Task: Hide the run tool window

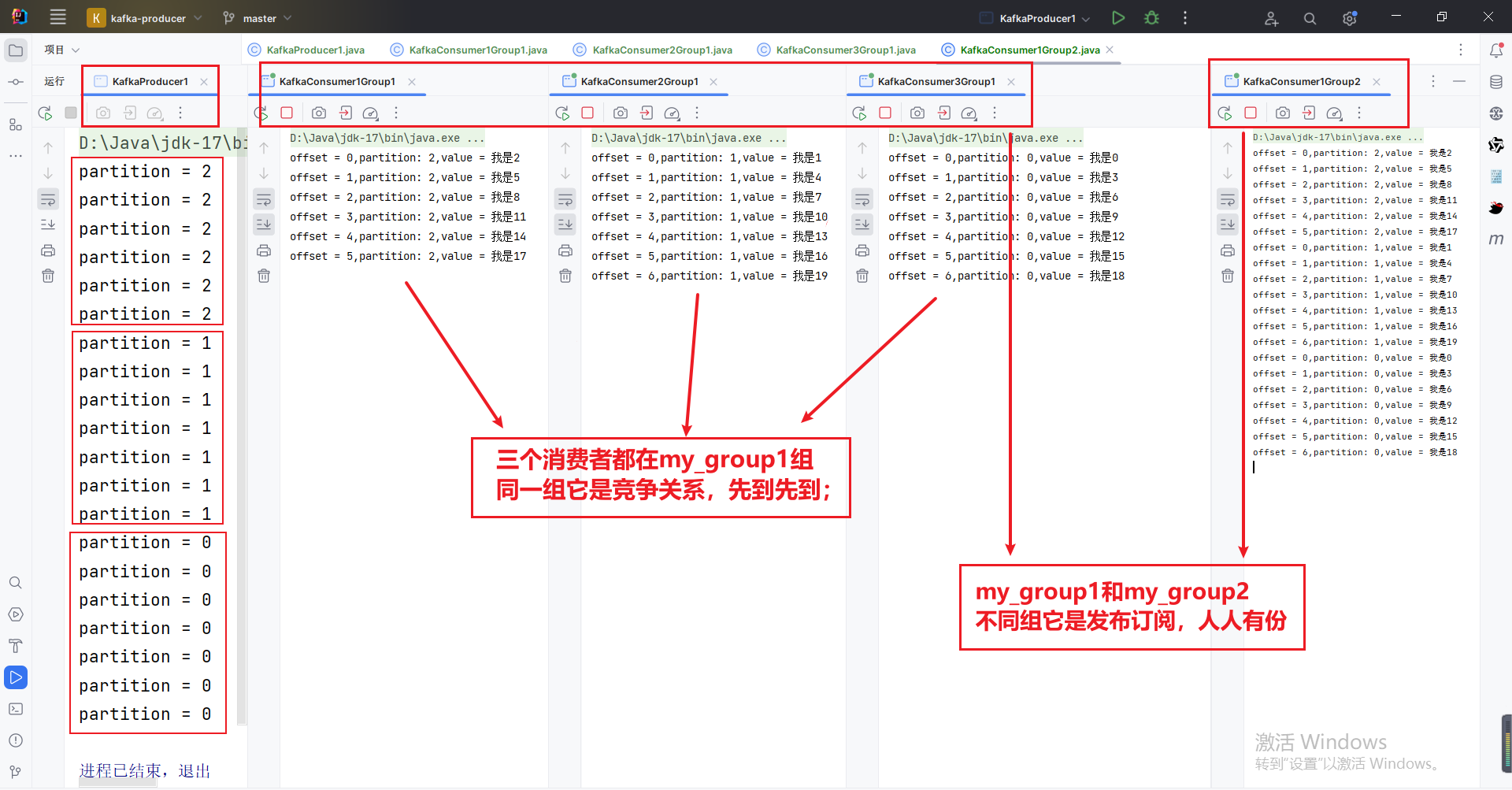Action: (1459, 81)
